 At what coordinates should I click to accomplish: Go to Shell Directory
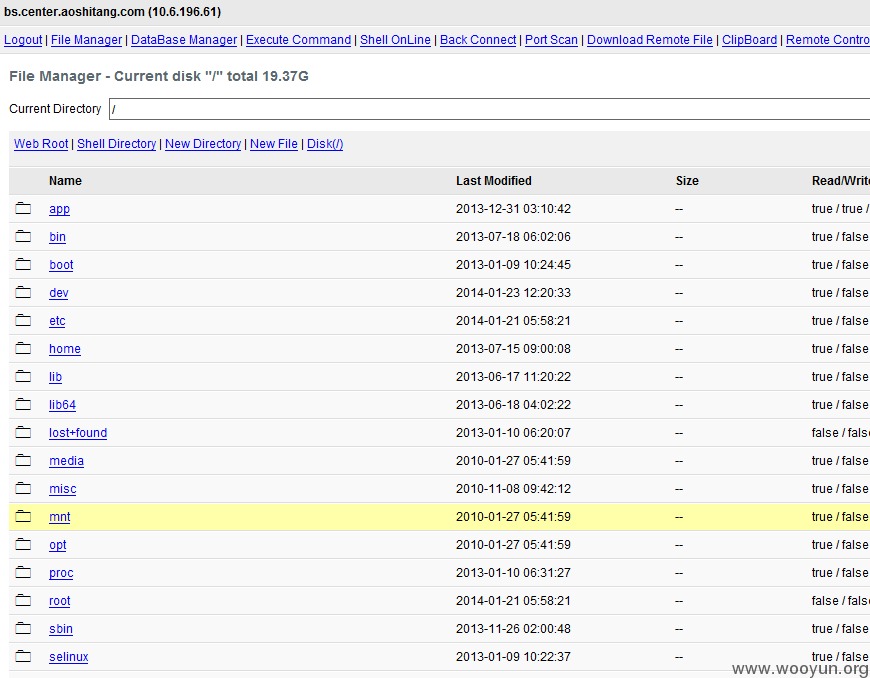pyautogui.click(x=117, y=144)
